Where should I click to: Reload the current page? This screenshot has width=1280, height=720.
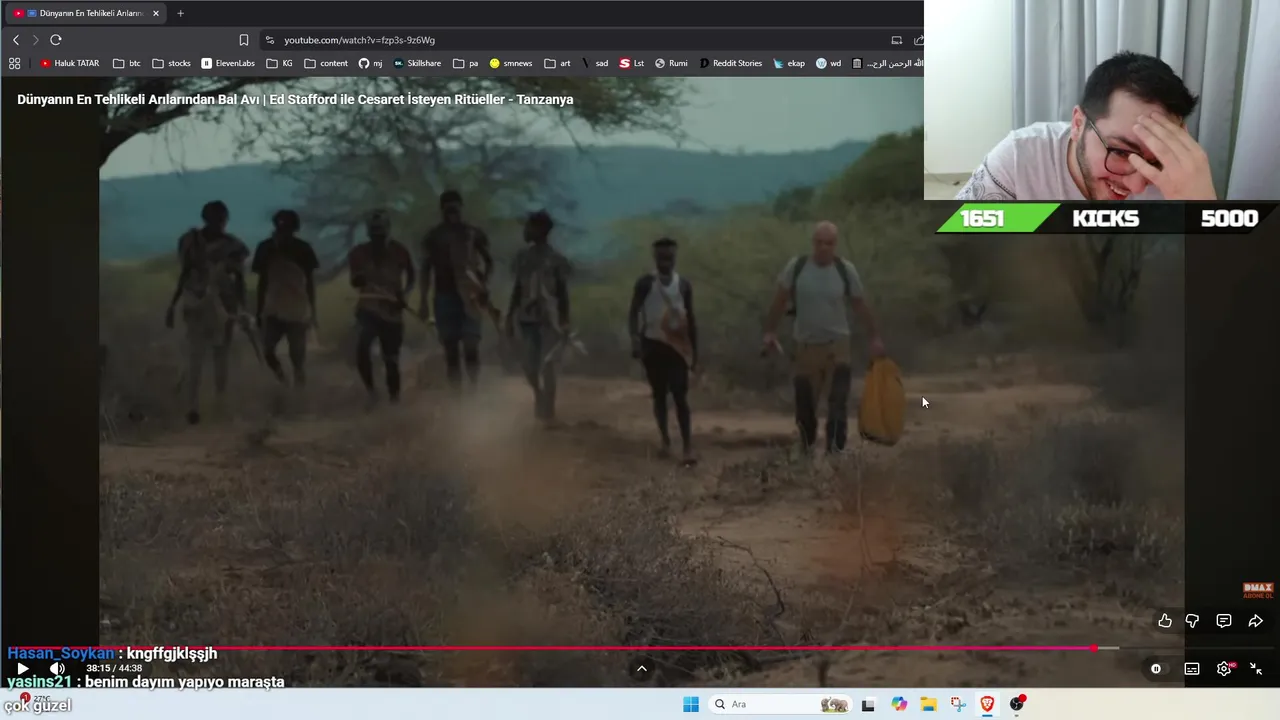pos(56,40)
